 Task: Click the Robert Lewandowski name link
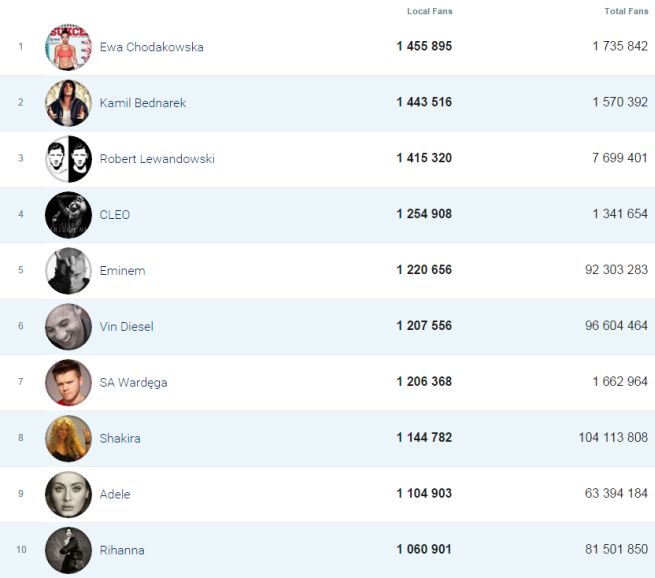coord(157,159)
